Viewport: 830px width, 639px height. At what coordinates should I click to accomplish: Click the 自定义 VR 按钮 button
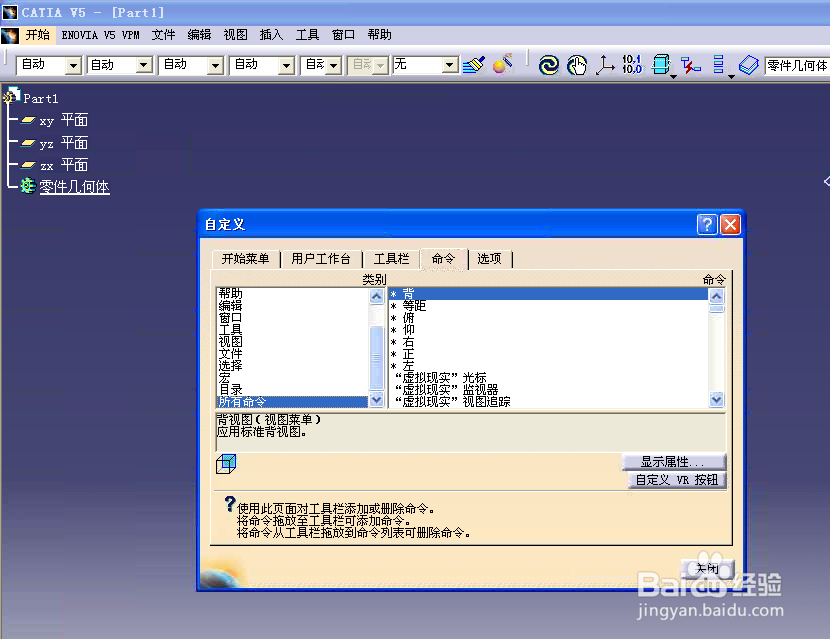677,480
